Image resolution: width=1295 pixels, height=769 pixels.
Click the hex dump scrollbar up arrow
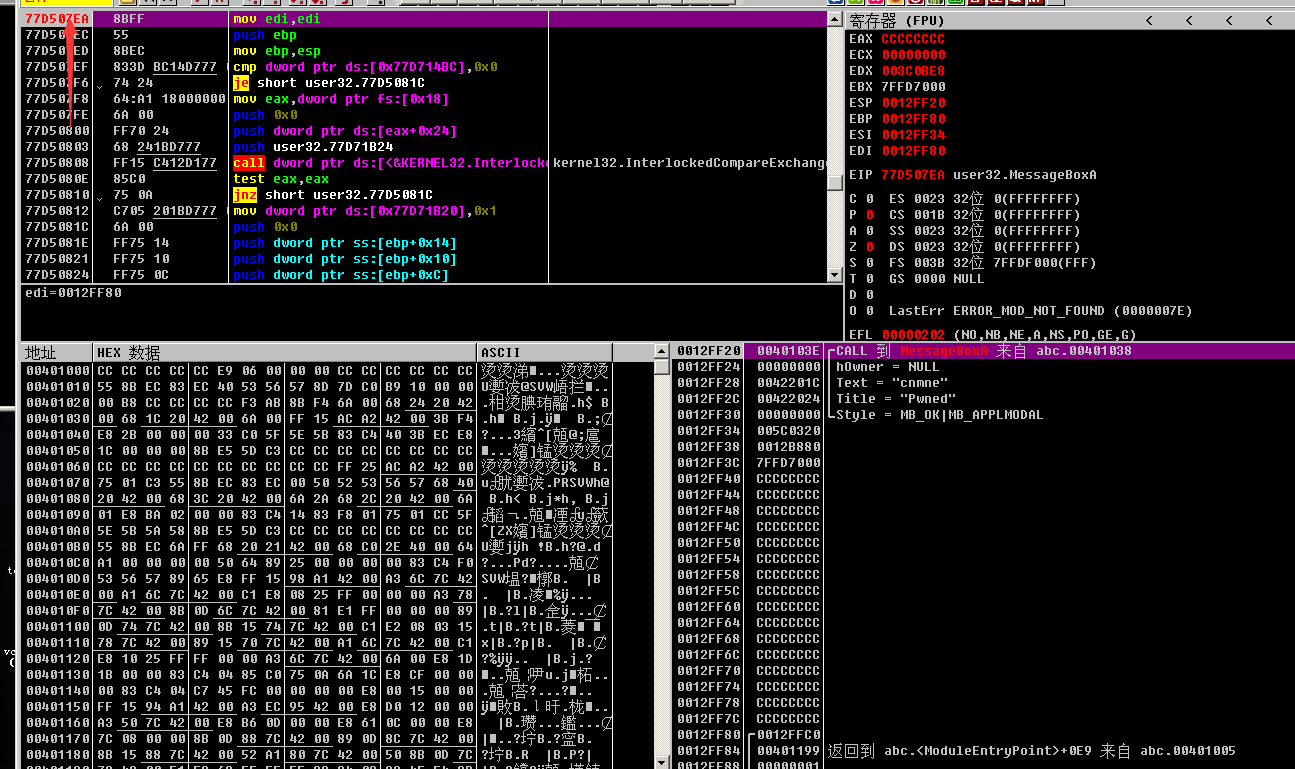click(x=661, y=351)
